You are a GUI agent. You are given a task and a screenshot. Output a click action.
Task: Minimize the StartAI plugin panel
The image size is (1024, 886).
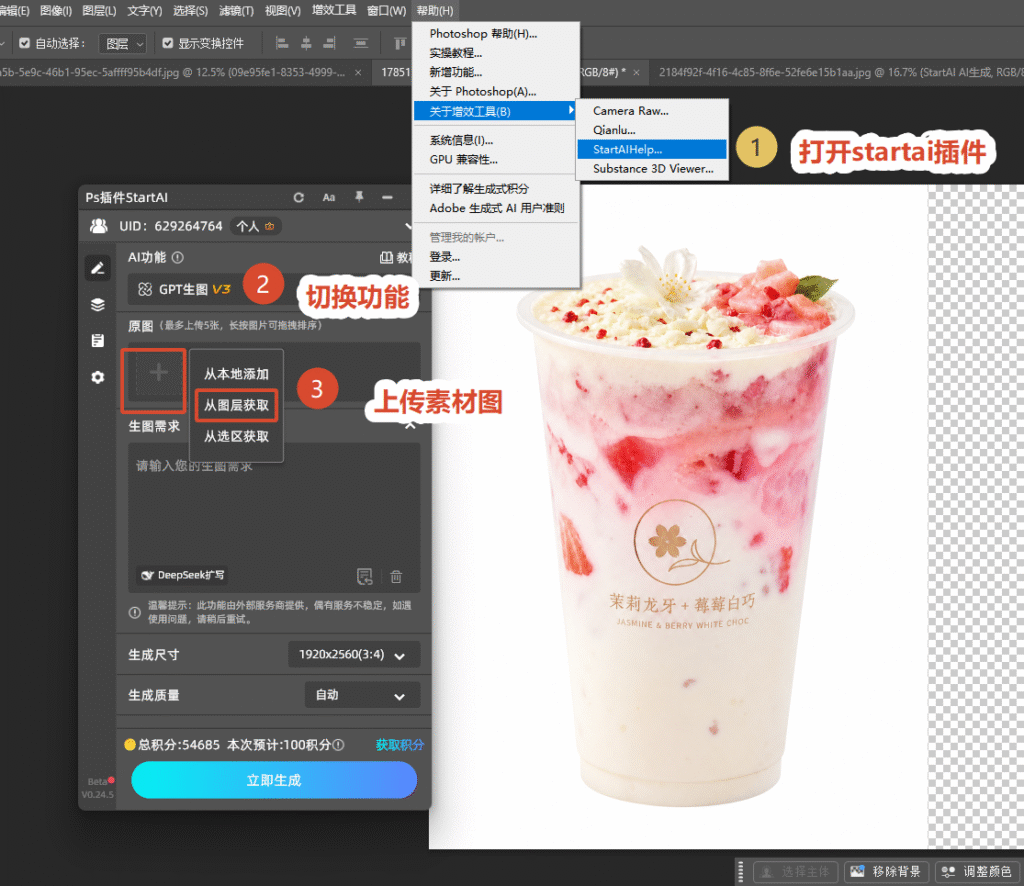pyautogui.click(x=387, y=197)
